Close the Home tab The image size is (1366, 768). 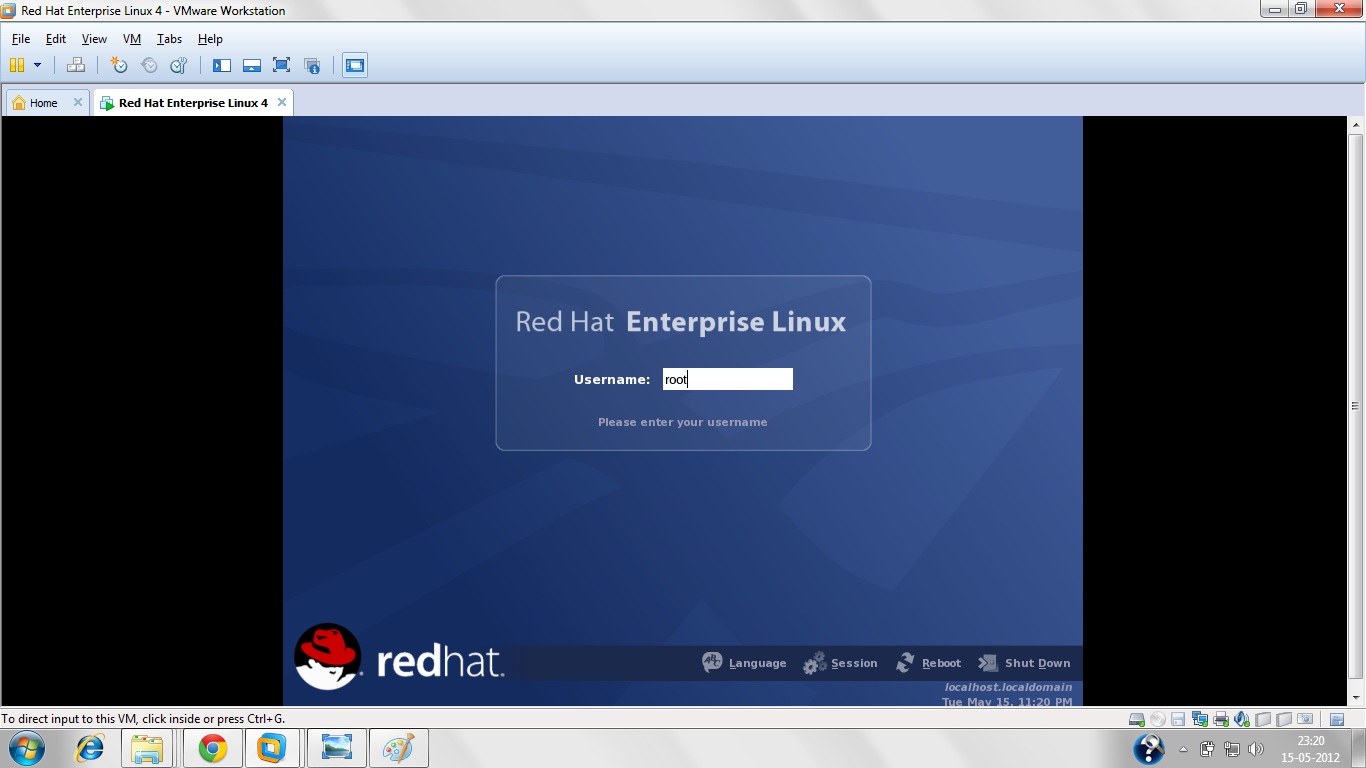(78, 102)
